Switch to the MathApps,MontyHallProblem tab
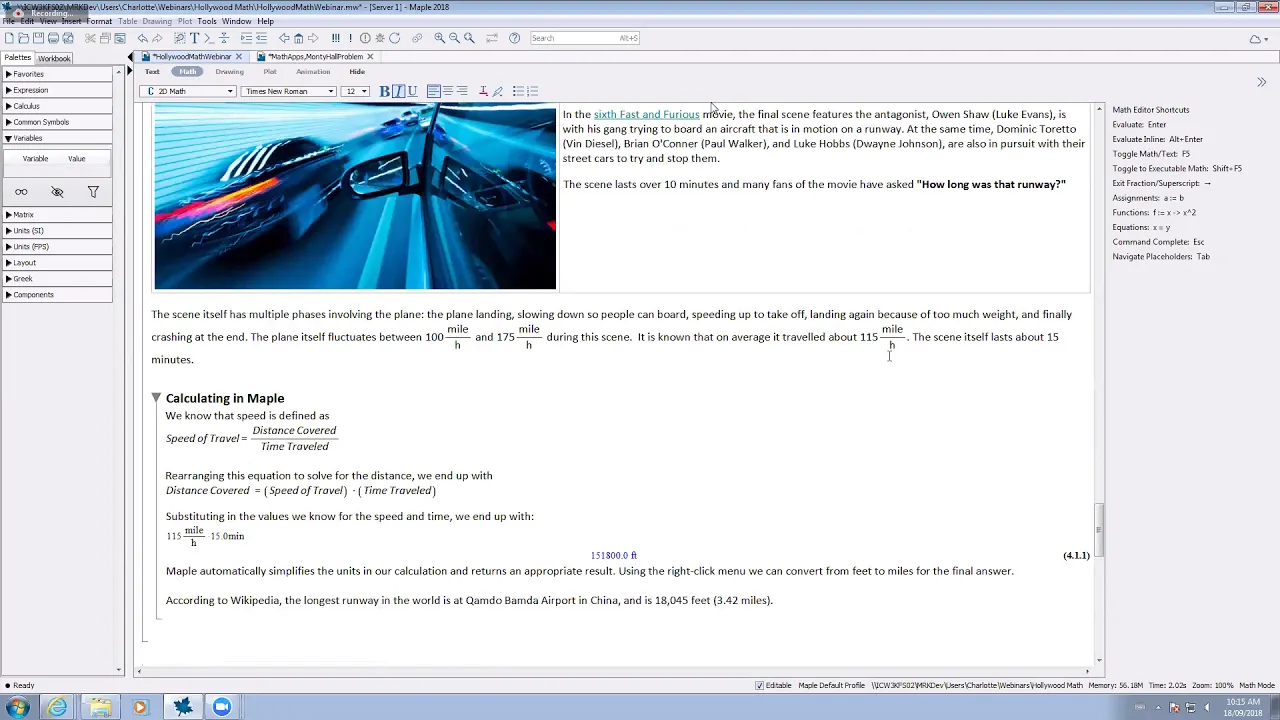The width and height of the screenshot is (1280, 720). [315, 57]
